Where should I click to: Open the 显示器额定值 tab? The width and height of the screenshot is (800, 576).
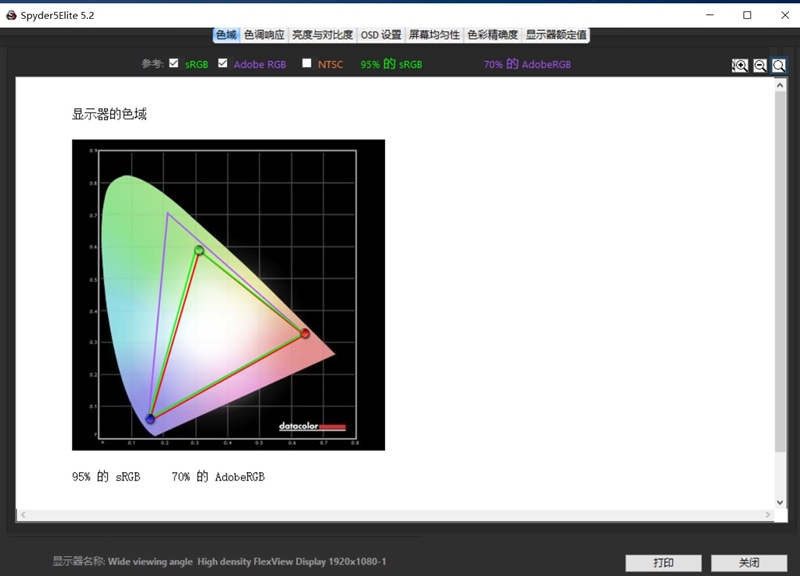tap(556, 35)
